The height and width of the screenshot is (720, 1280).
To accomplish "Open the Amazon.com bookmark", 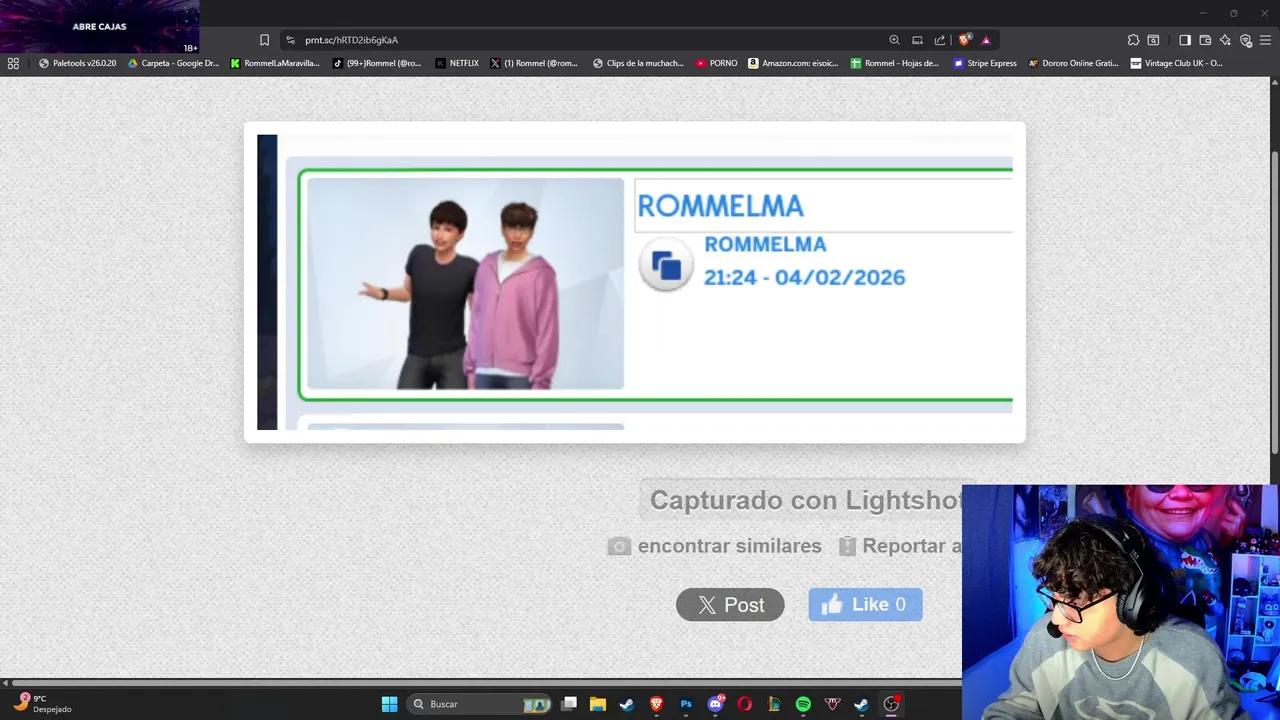I will coord(793,63).
